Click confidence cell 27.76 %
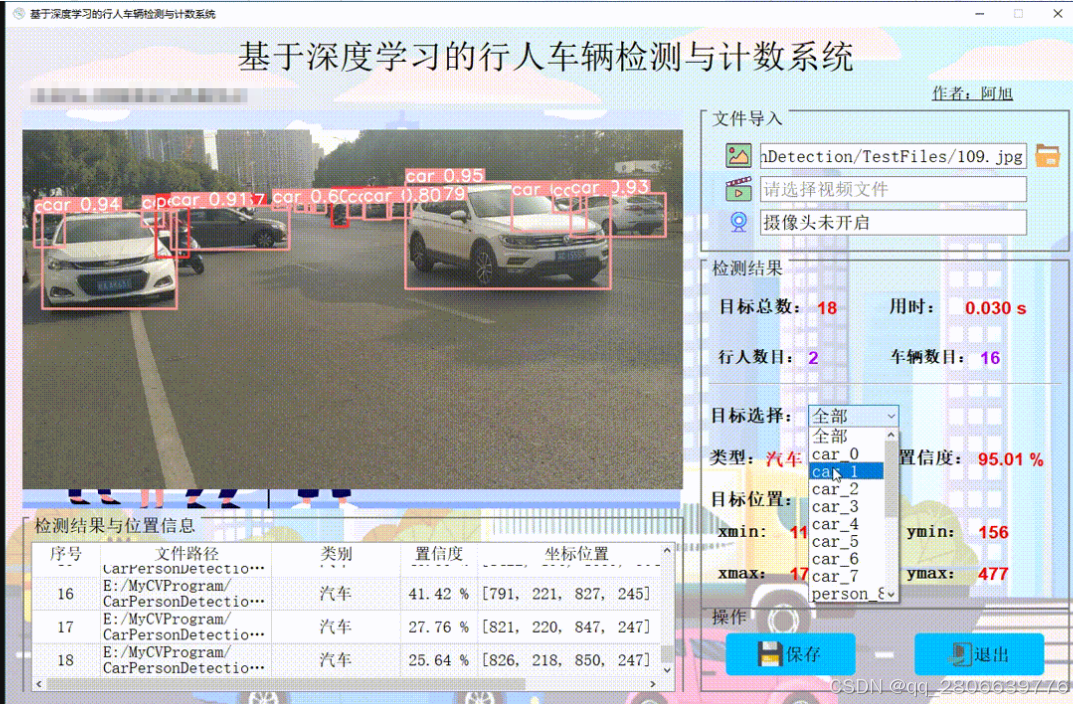Image resolution: width=1073 pixels, height=704 pixels. coord(439,627)
